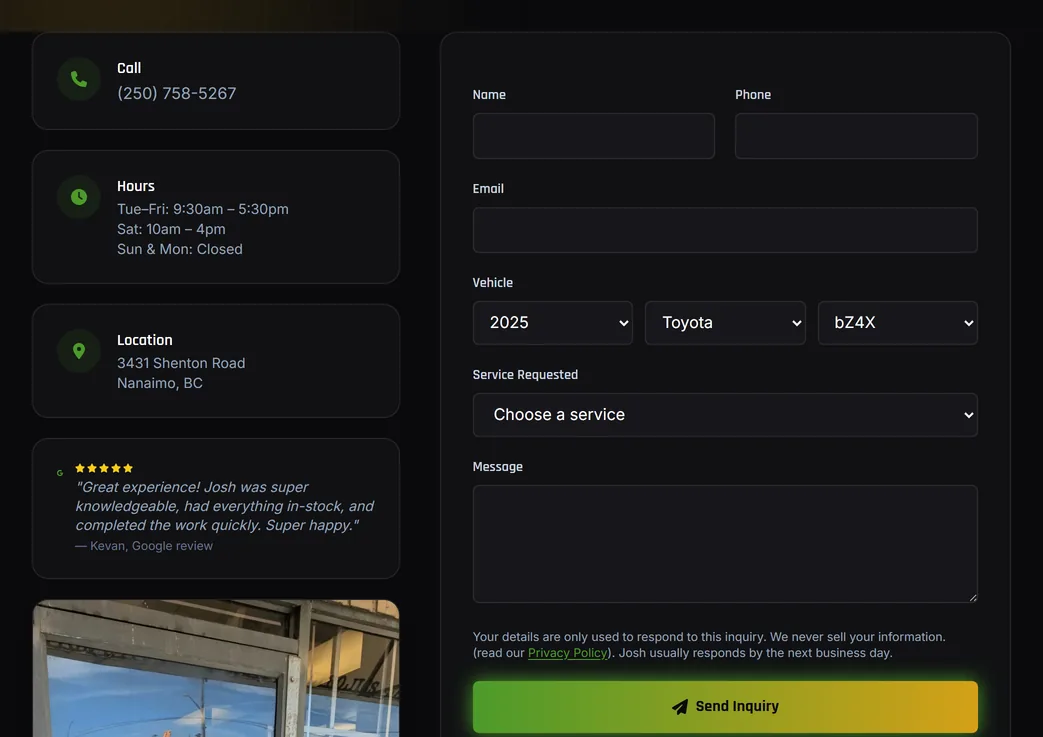The image size is (1043, 737).
Task: Click the green phone icon
Action: (x=78, y=79)
